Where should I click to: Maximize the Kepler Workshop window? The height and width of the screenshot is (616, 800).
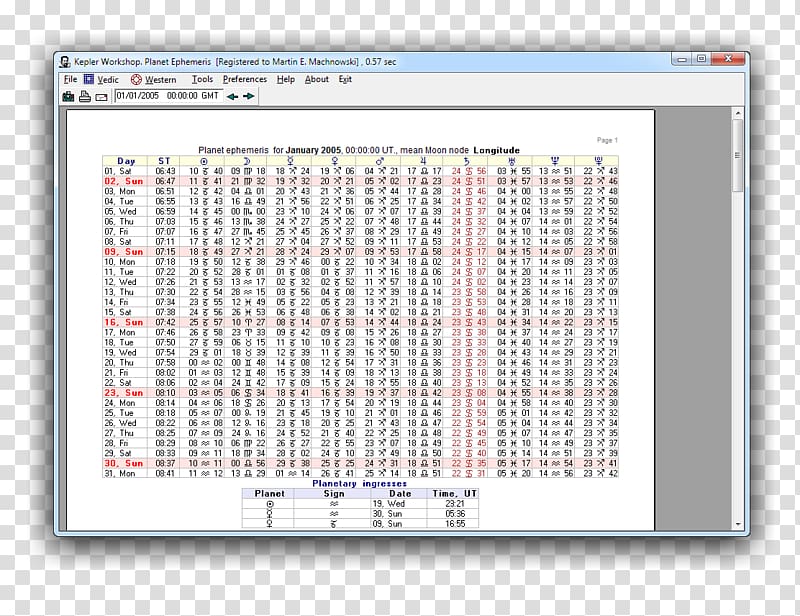702,59
